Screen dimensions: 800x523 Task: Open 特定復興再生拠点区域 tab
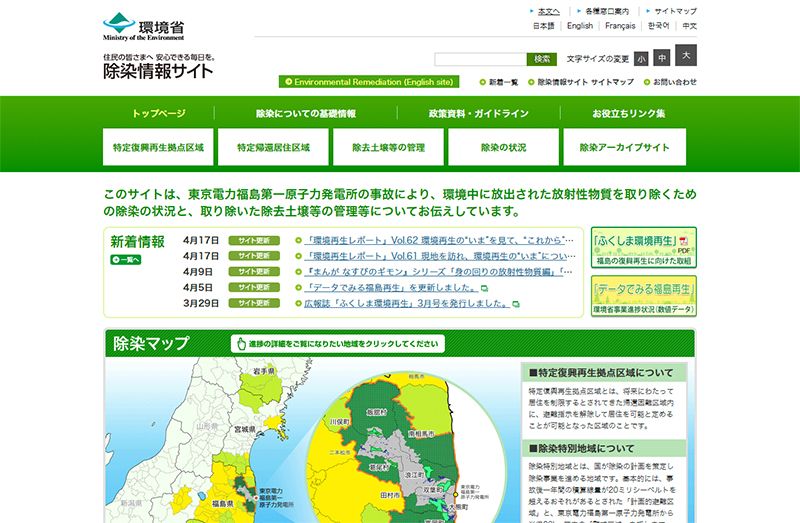[x=158, y=147]
